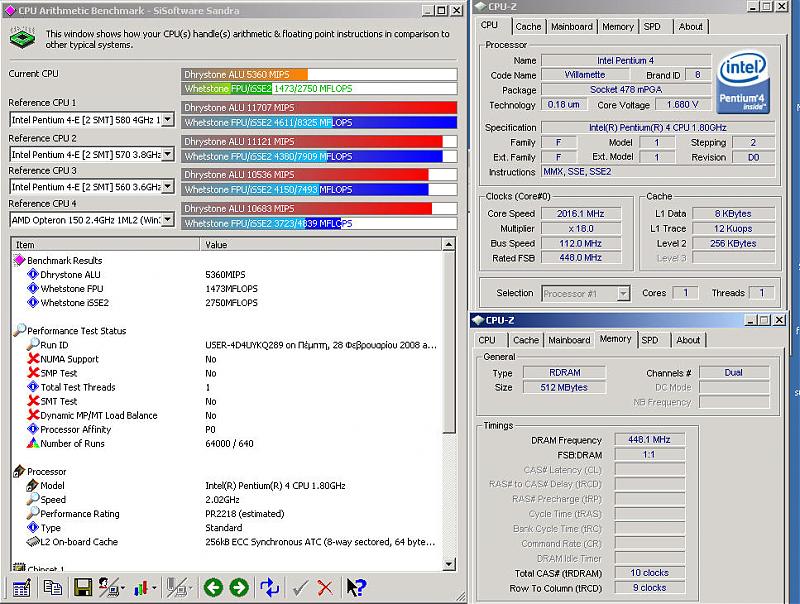Screen dimensions: 800x604
Task: Click the title bar icon of the CPU-Z Memory window
Action: pos(478,320)
